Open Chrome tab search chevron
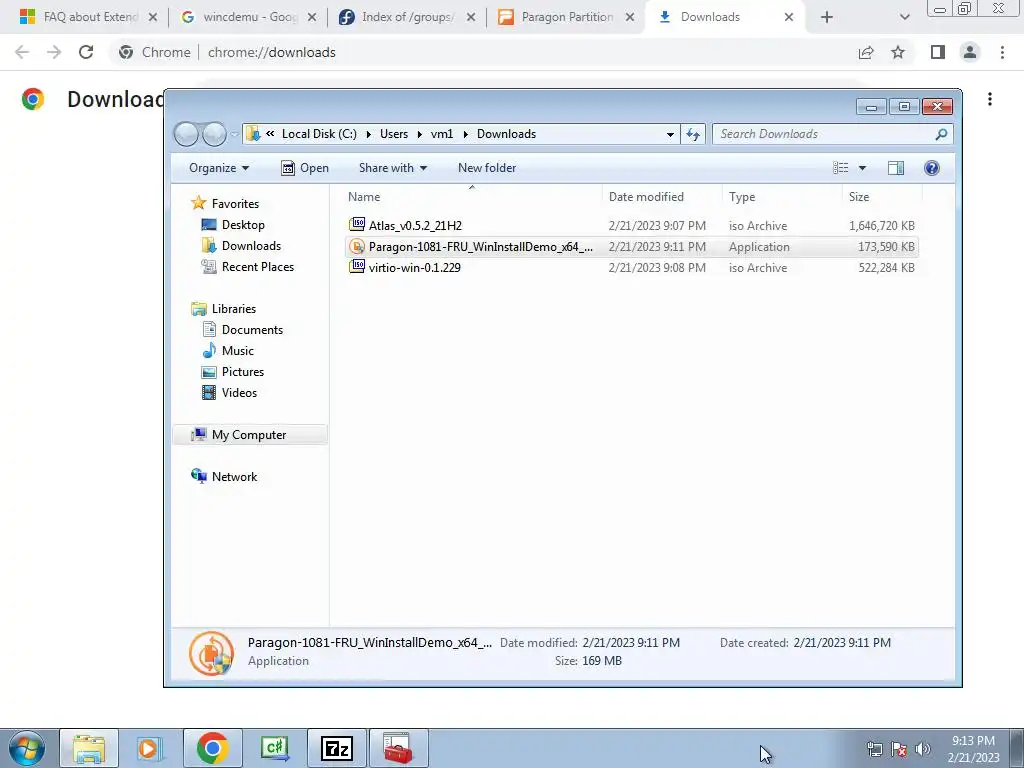Image resolution: width=1024 pixels, height=768 pixels. click(904, 18)
